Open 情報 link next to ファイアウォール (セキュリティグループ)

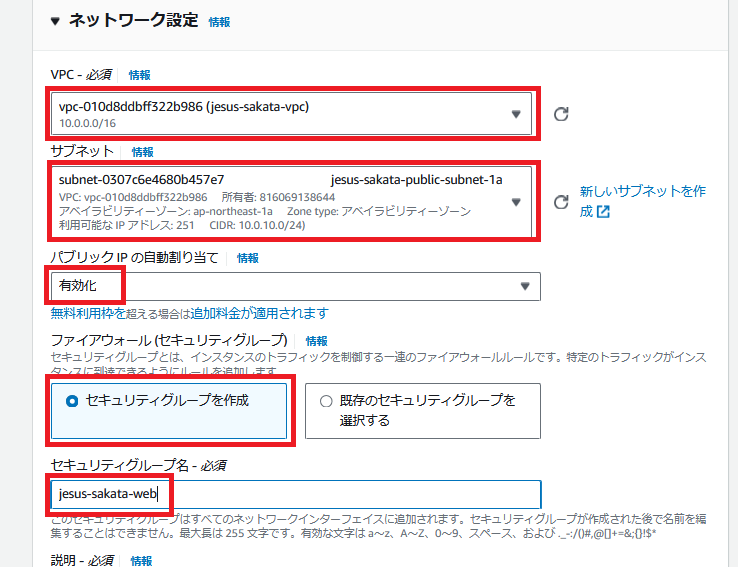pyautogui.click(x=317, y=341)
